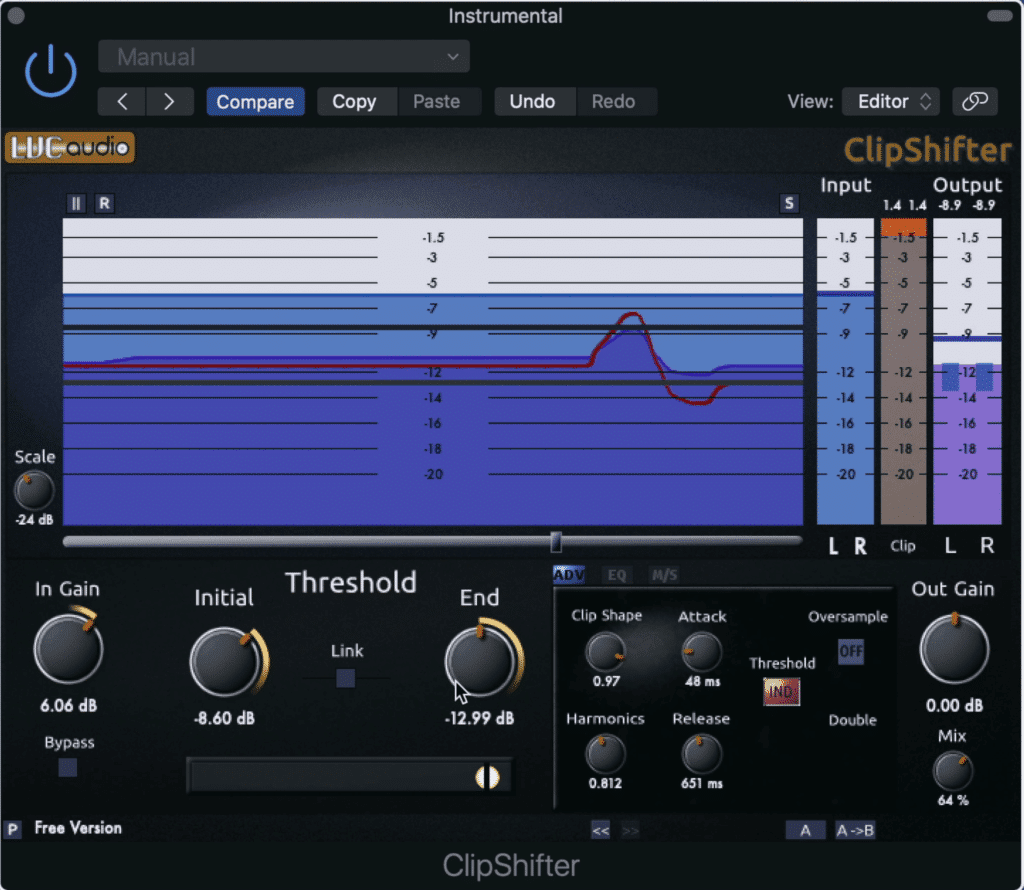Switch to the ADV tab
The image size is (1024, 890).
coord(569,575)
